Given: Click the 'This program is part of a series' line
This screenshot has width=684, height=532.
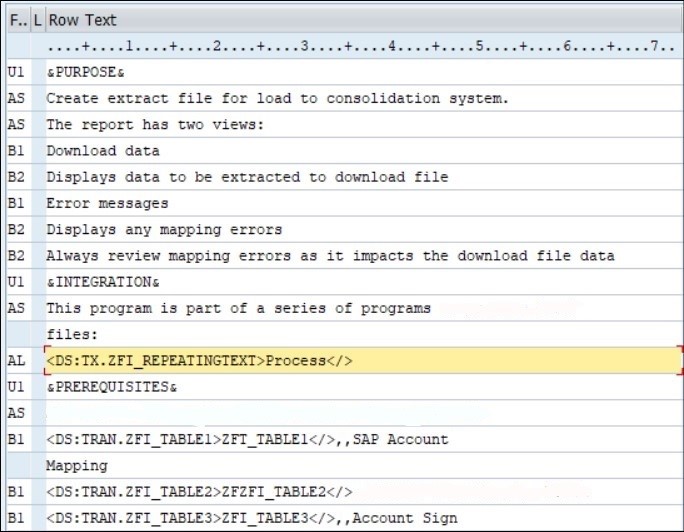Looking at the screenshot, I should point(364,308).
